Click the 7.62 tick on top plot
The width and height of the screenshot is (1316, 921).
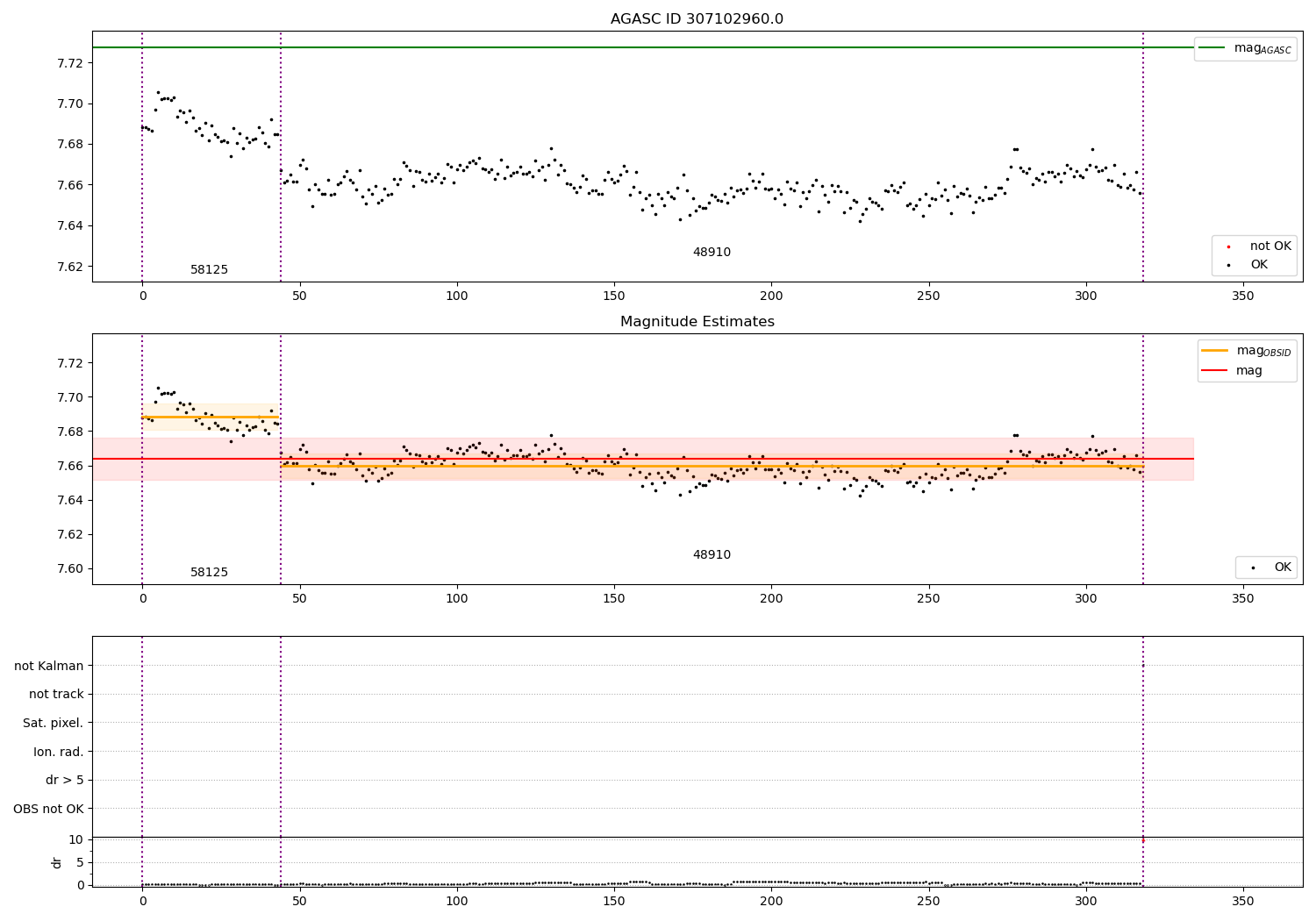(69, 267)
